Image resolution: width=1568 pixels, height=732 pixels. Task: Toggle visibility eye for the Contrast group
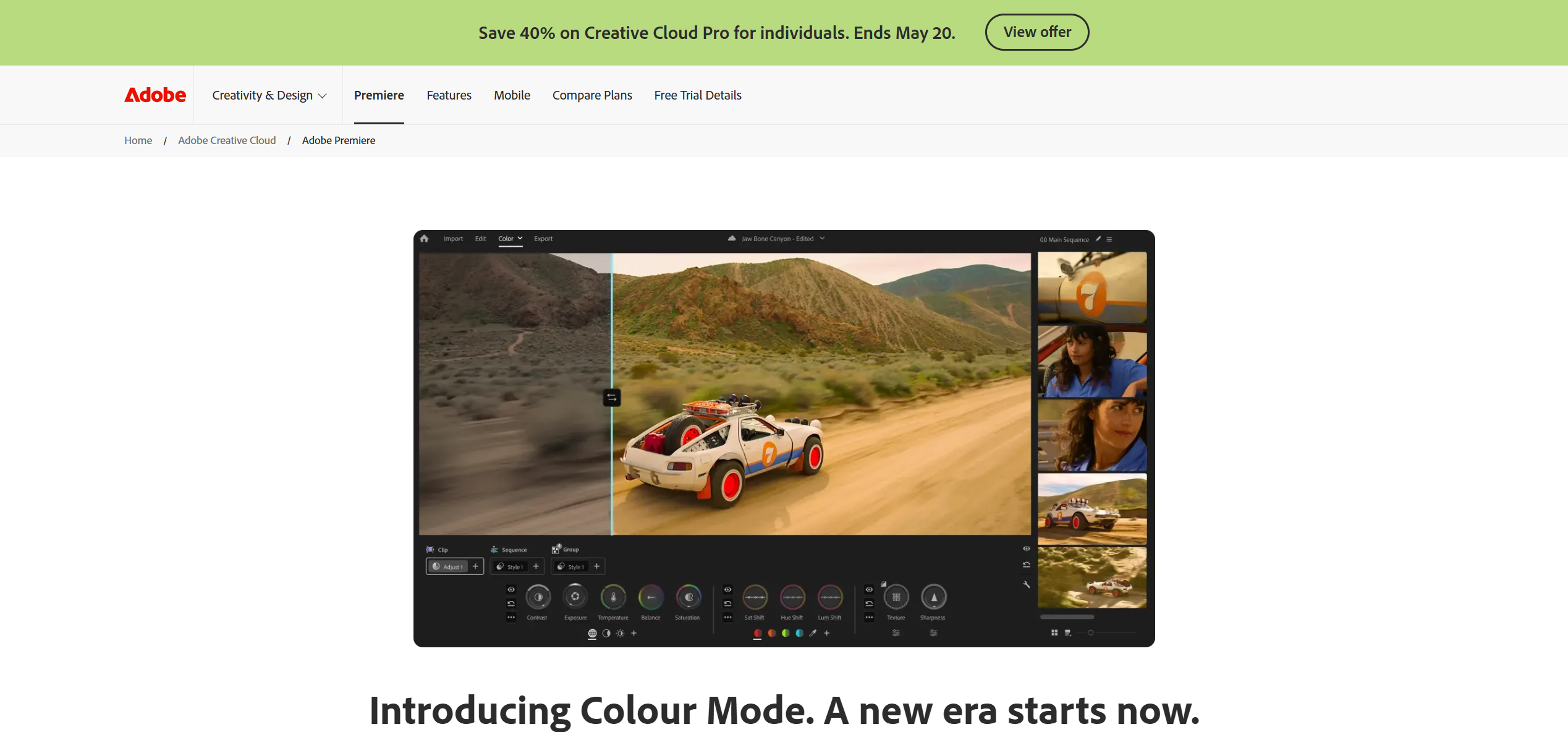tap(511, 590)
